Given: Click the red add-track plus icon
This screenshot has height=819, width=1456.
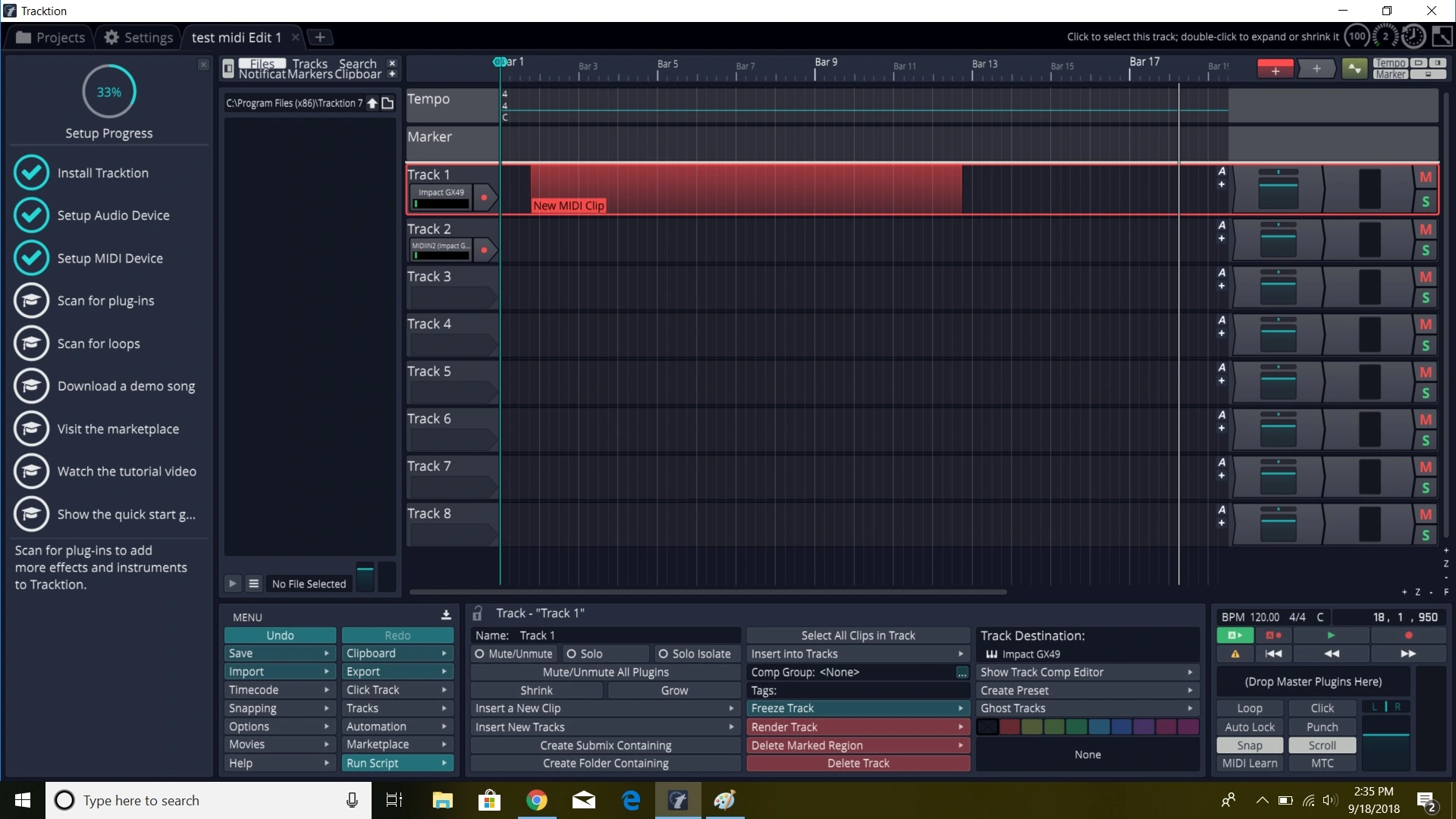Looking at the screenshot, I should (1276, 70).
